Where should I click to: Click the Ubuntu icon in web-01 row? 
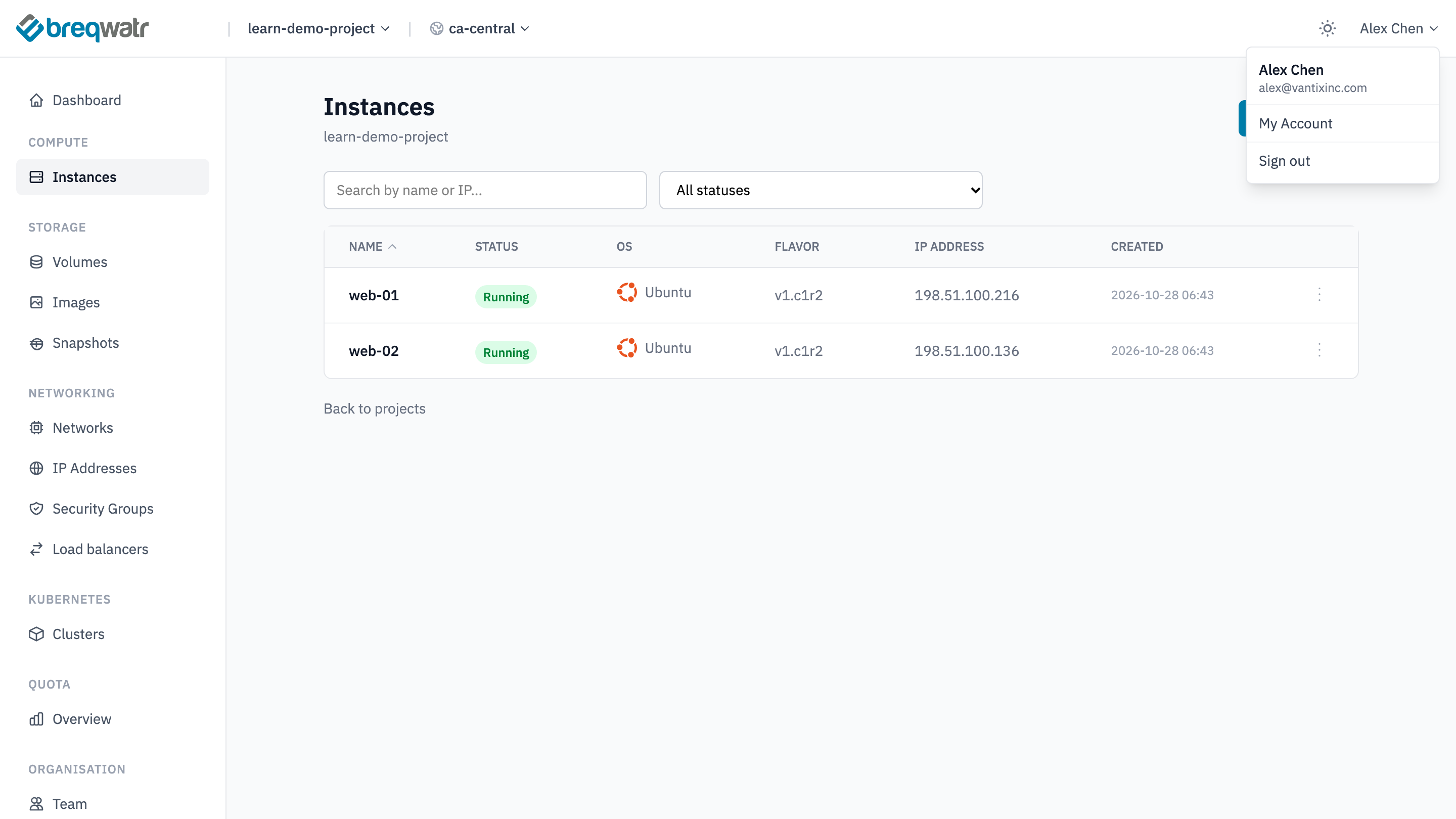click(627, 292)
